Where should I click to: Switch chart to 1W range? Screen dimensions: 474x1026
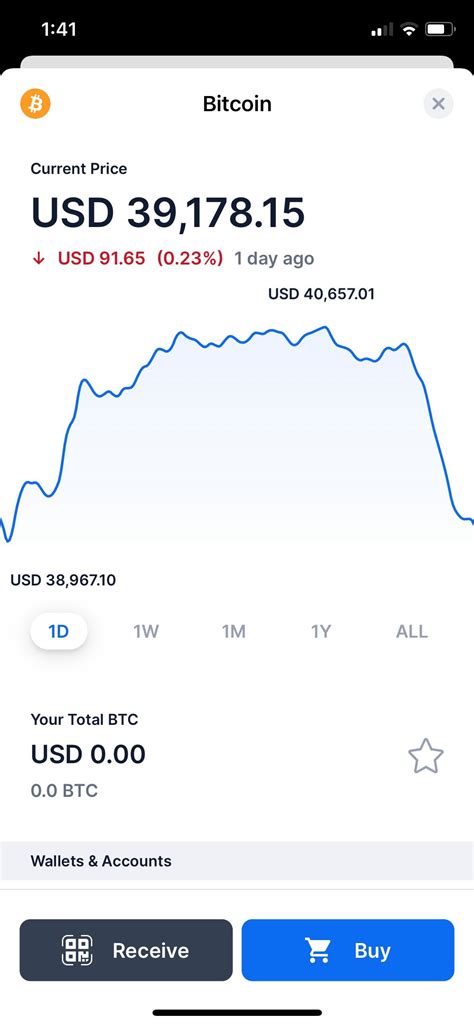coord(146,631)
